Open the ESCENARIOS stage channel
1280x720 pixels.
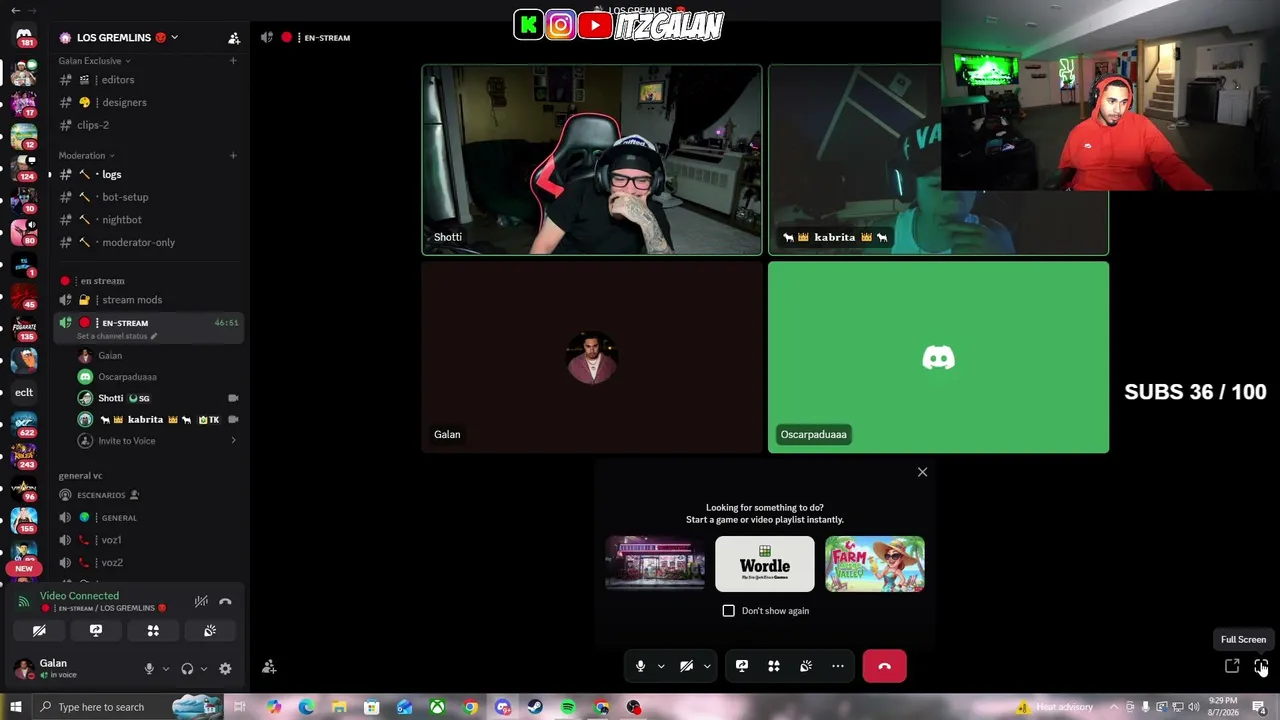[x=148, y=495]
